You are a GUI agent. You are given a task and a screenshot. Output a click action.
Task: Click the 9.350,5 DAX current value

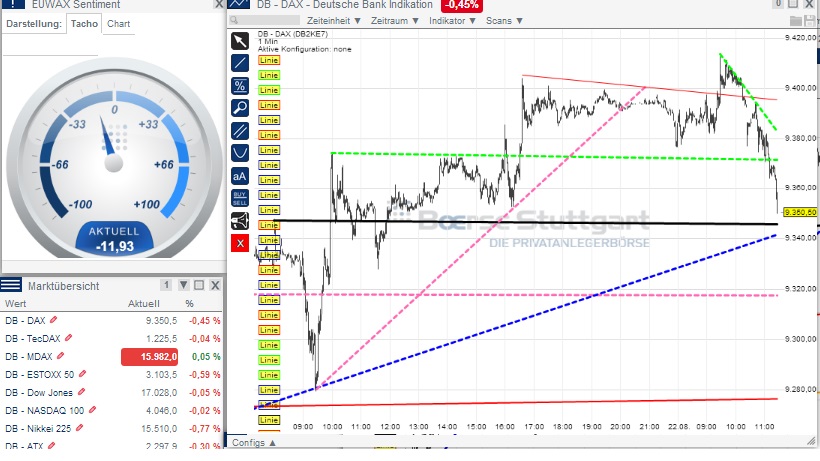click(x=161, y=320)
